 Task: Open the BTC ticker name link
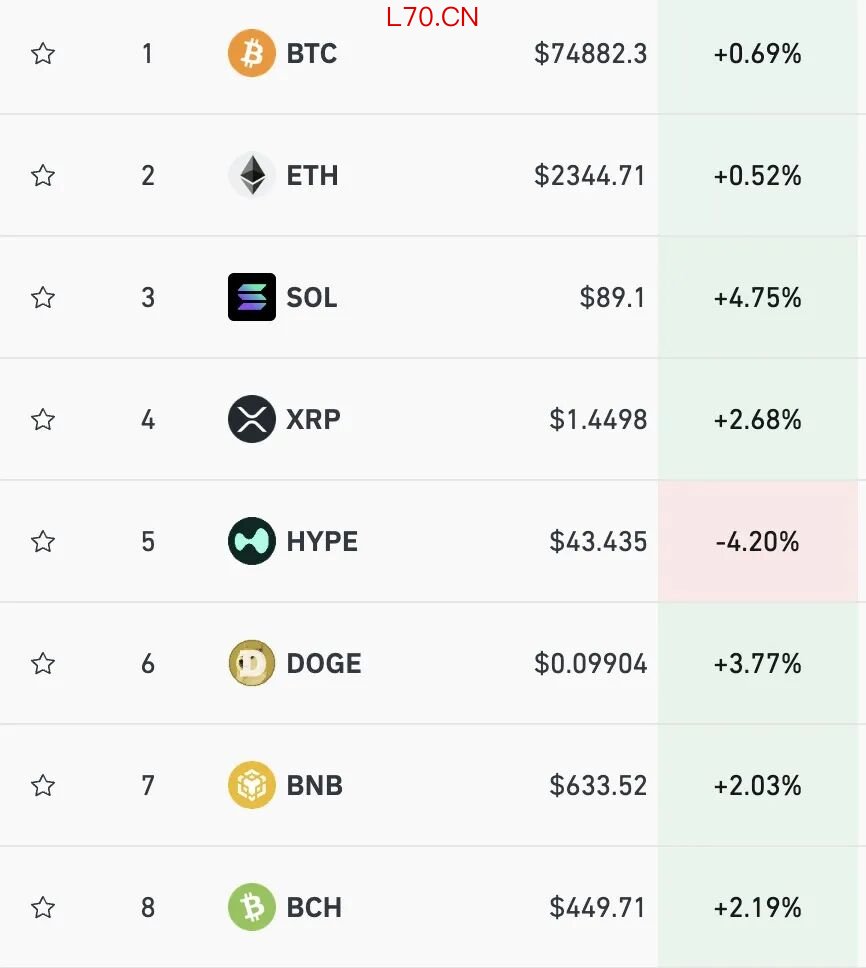click(x=312, y=54)
